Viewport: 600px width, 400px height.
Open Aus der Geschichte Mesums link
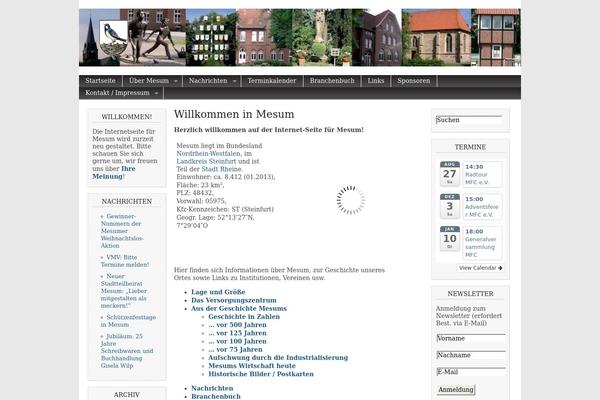tap(239, 309)
